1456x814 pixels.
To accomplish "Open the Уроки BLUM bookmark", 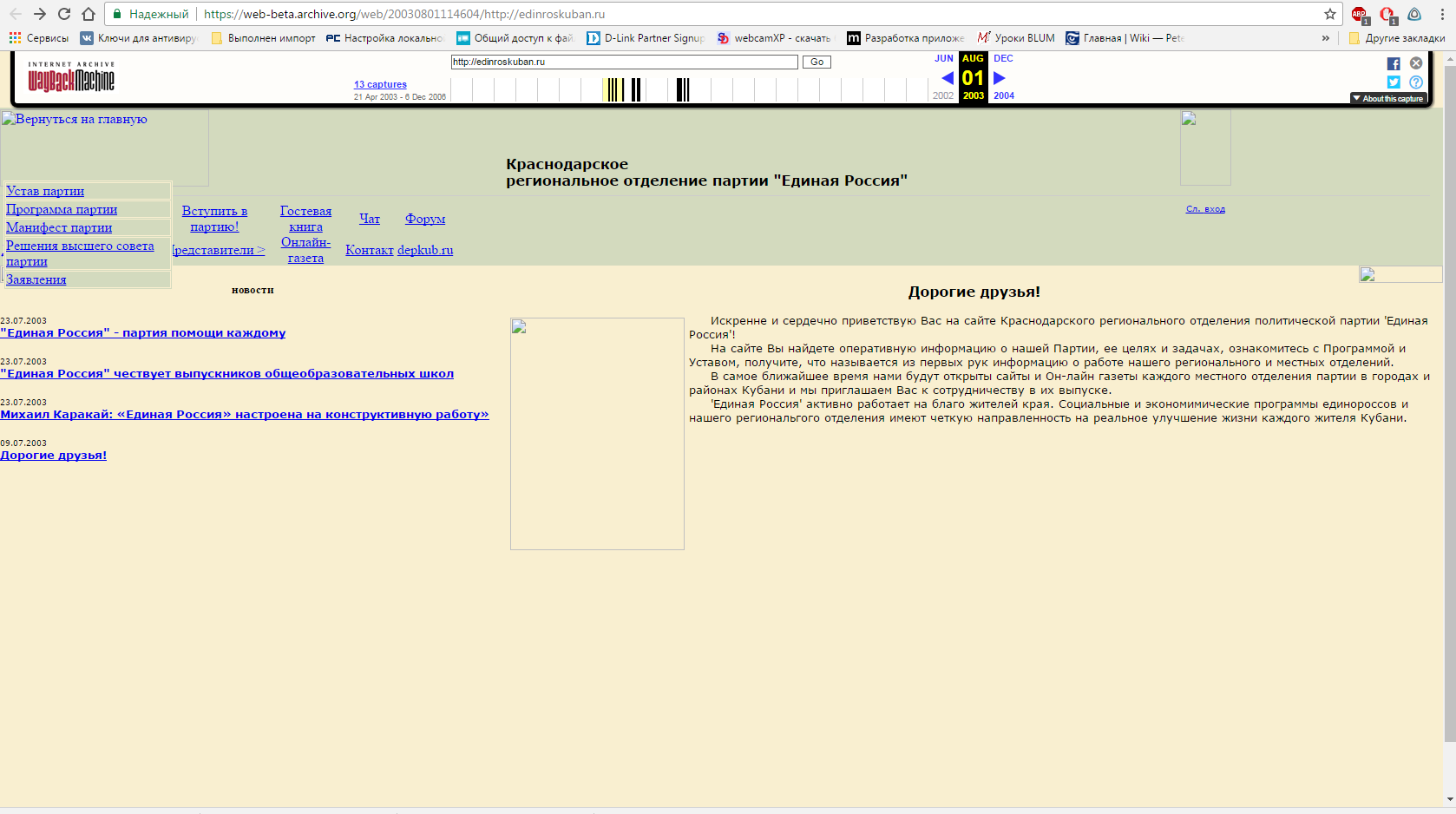I will click(1016, 38).
